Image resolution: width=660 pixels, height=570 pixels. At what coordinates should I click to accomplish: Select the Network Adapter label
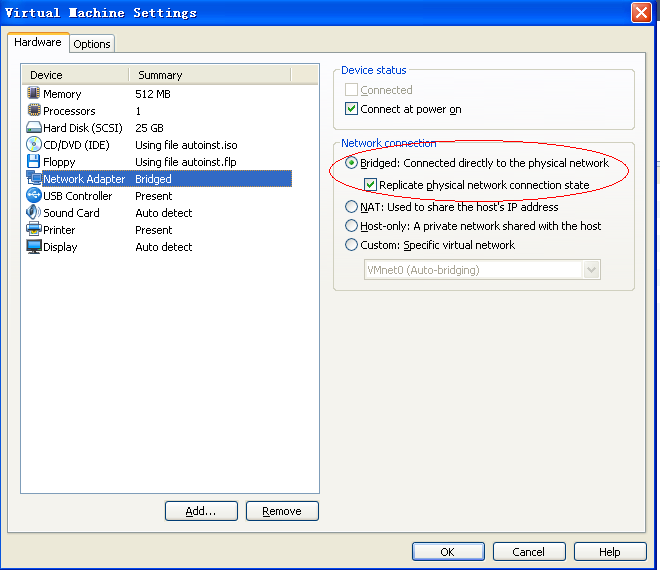click(84, 179)
